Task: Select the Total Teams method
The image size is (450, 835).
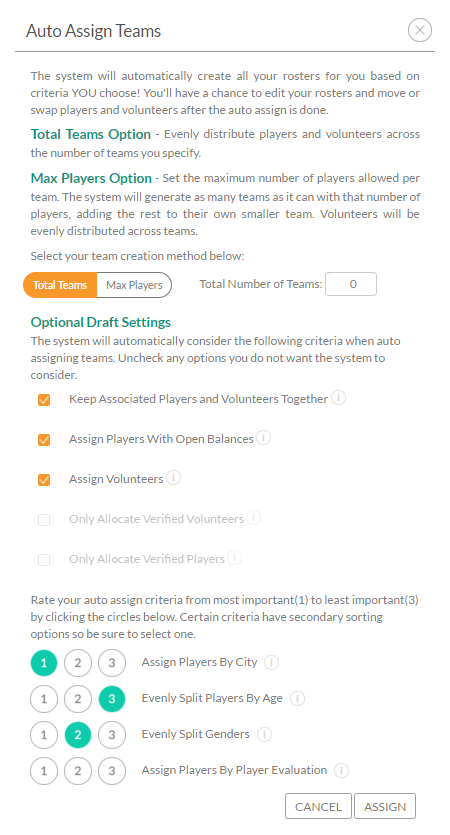Action: pos(60,285)
